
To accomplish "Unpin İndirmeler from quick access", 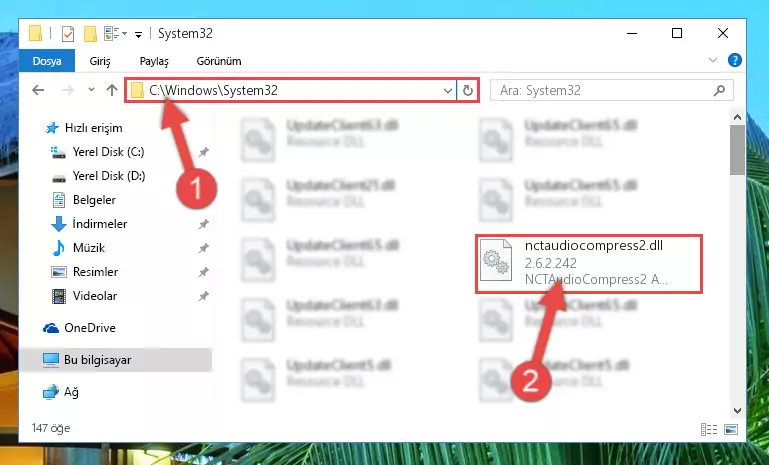I will click(x=203, y=224).
